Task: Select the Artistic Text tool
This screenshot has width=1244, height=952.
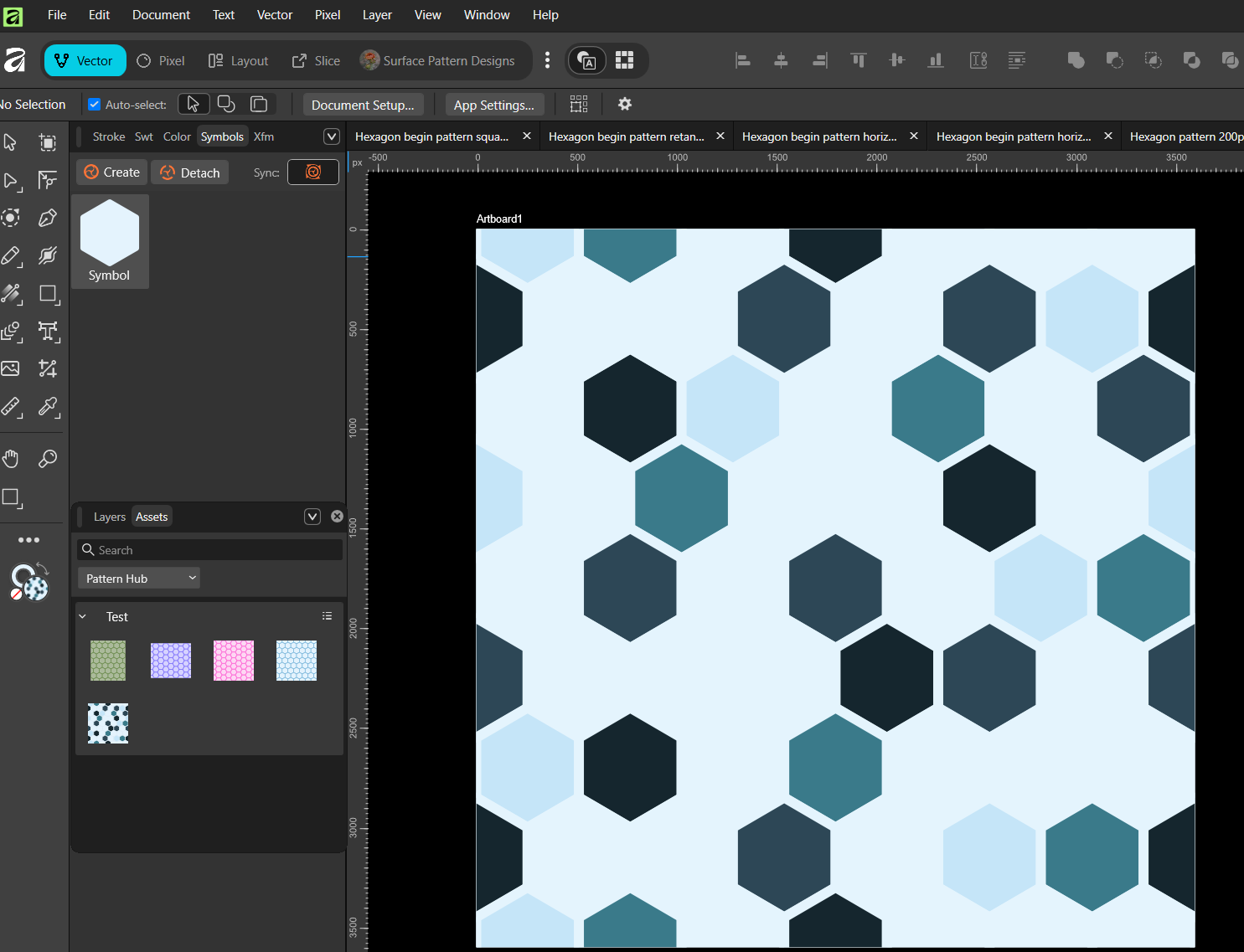Action: click(48, 332)
